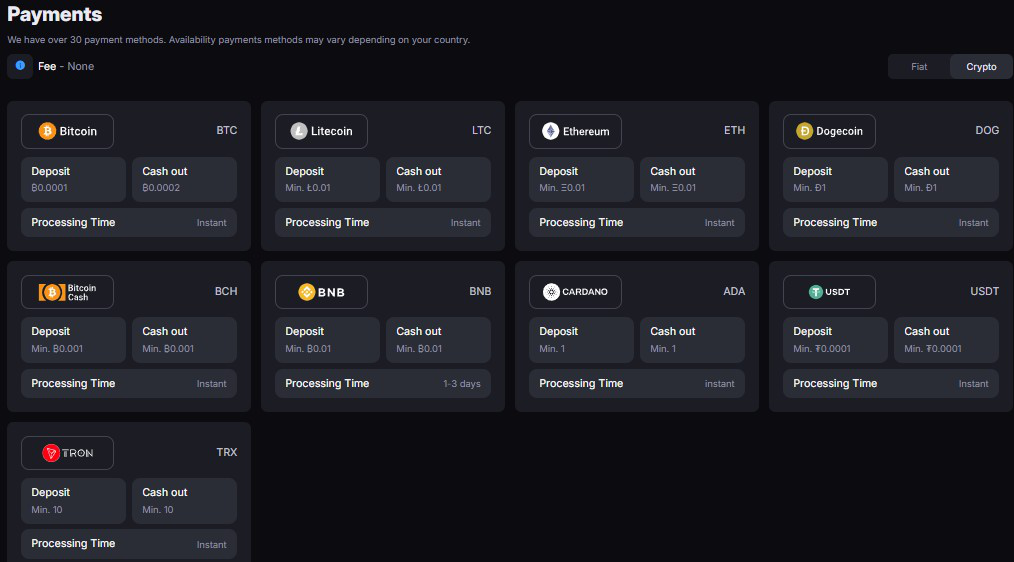The image size is (1014, 562).
Task: Open USDT Deposit box
Action: pyautogui.click(x=836, y=340)
